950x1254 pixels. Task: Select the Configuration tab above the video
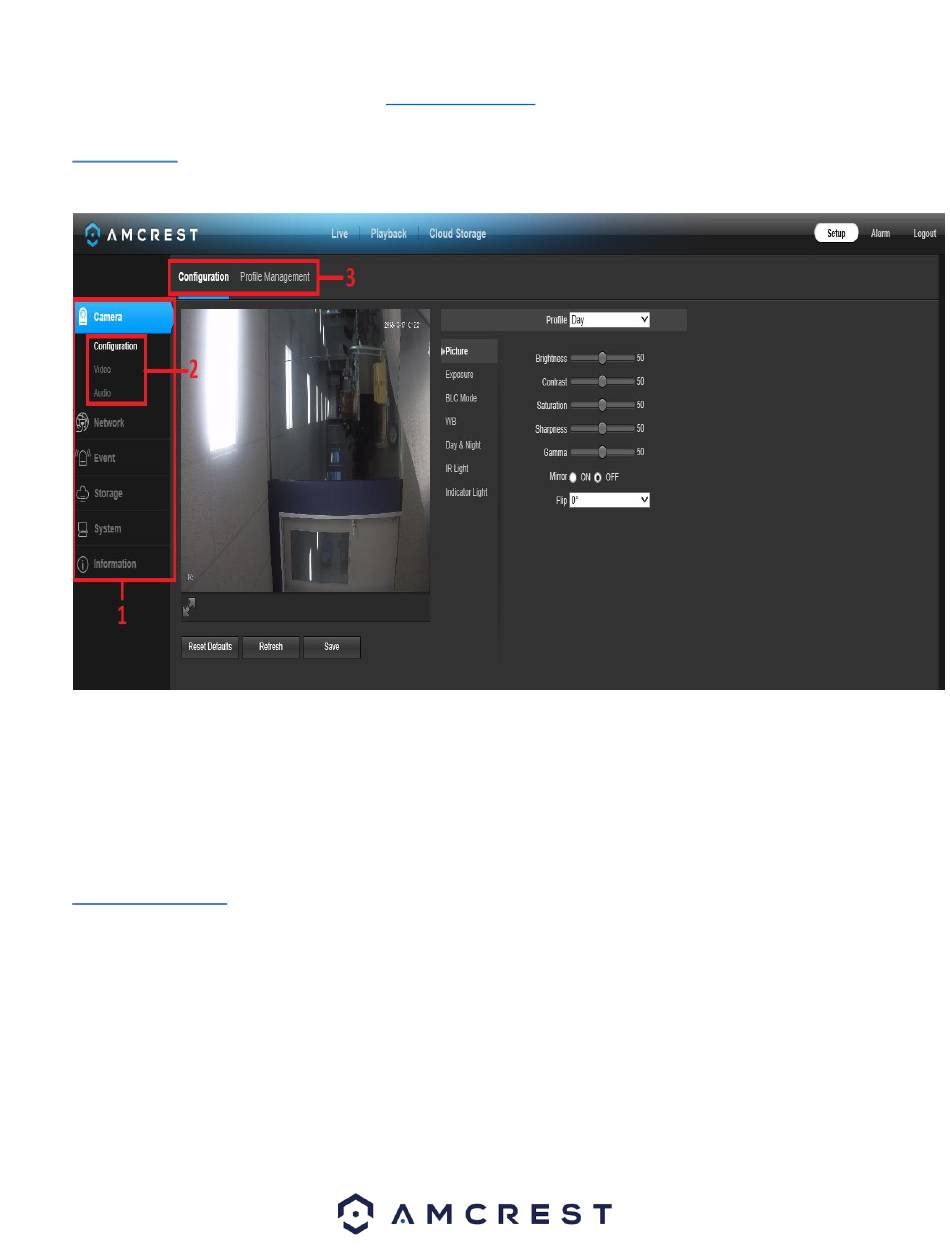(204, 277)
